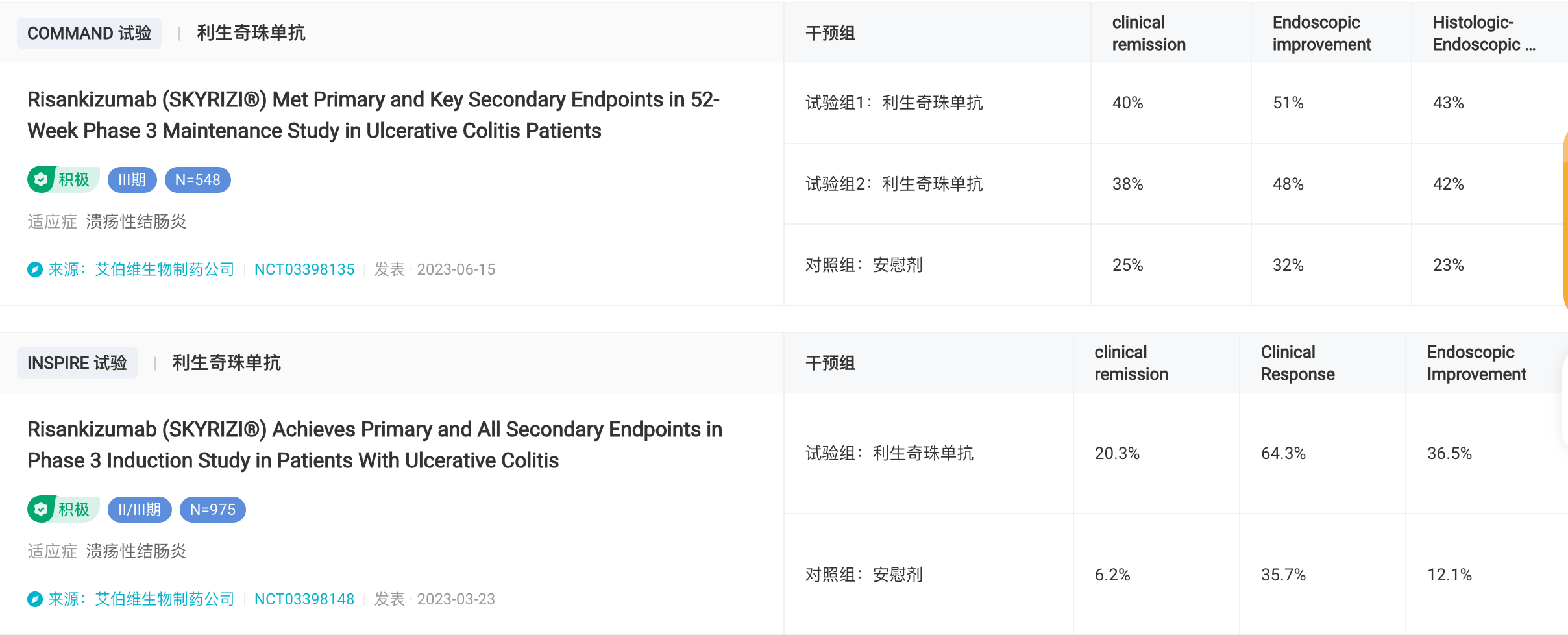Click the 利生奇珠单抗 drug name in COMMAND header
Image resolution: width=1568 pixels, height=635 pixels.
point(251,33)
